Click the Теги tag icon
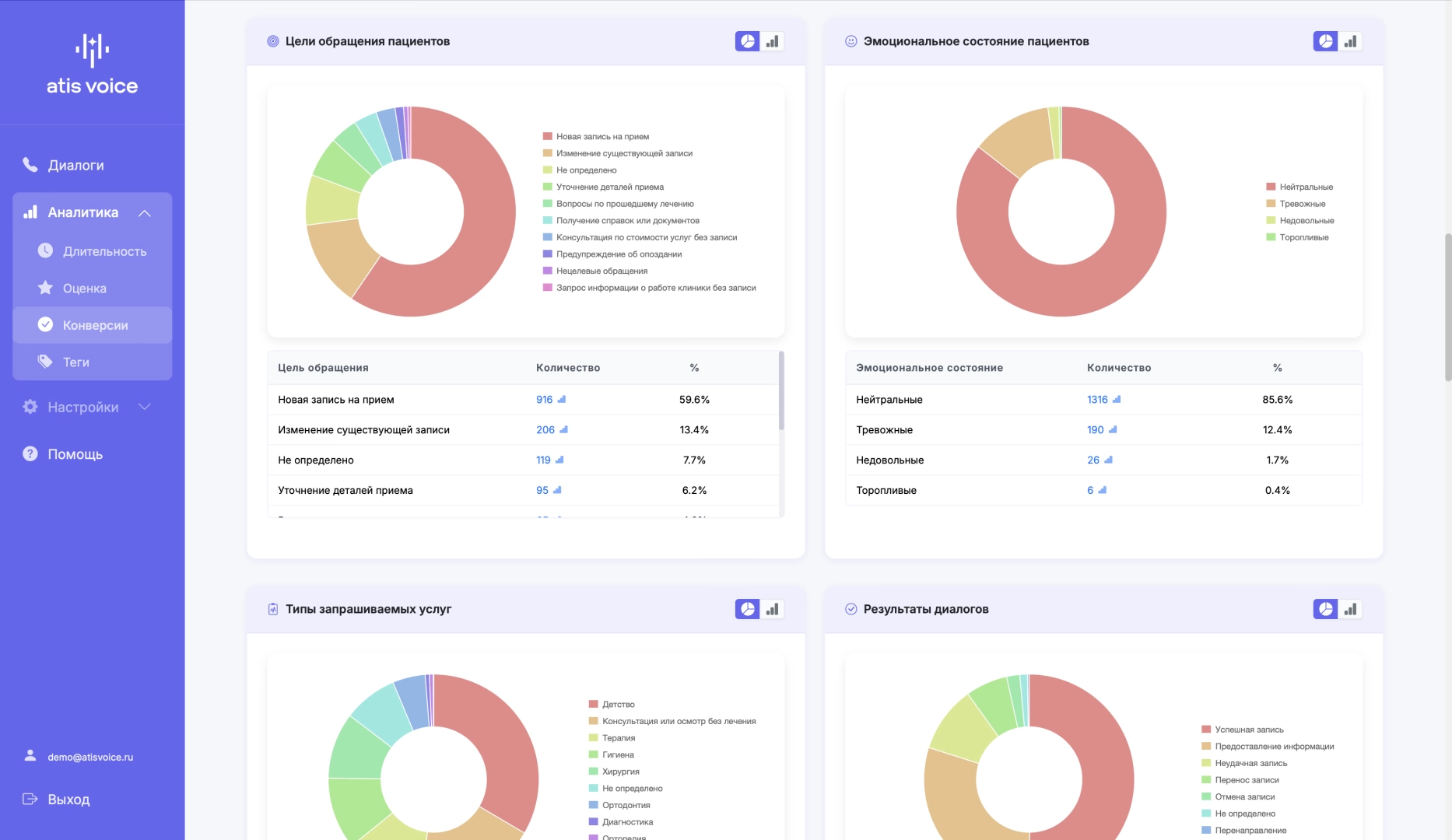This screenshot has width=1452, height=840. tap(46, 362)
